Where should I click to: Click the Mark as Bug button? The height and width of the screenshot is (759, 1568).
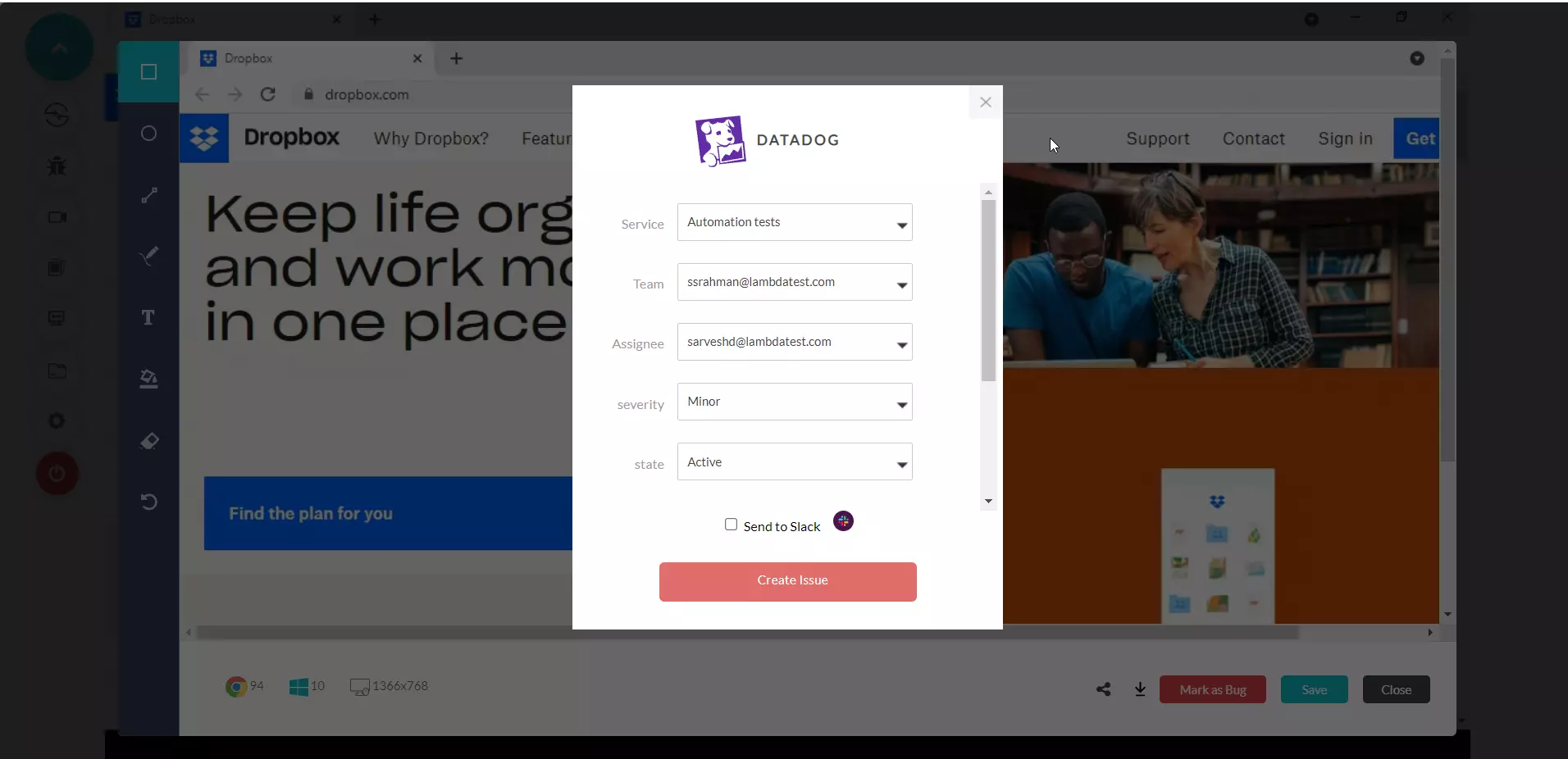(x=1212, y=689)
